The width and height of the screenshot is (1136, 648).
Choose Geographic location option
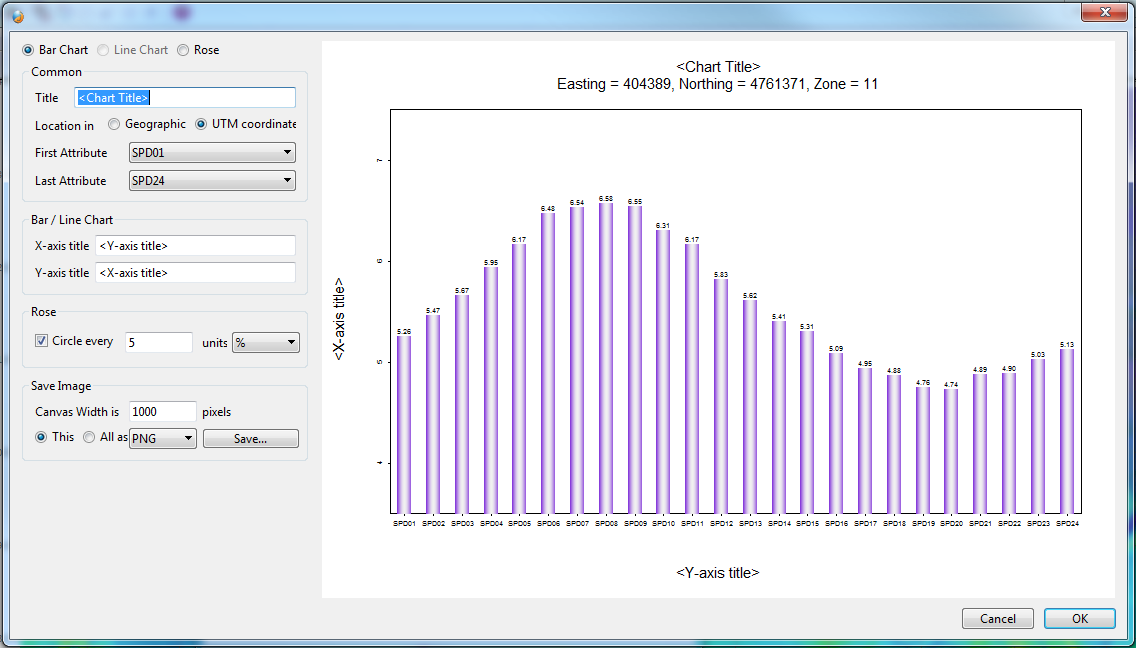click(x=115, y=125)
